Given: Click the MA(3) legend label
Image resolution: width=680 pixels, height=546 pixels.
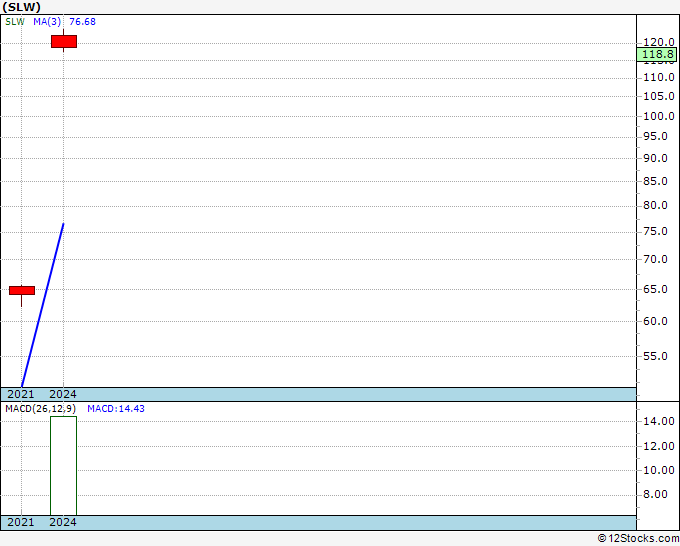Looking at the screenshot, I should (x=47, y=22).
